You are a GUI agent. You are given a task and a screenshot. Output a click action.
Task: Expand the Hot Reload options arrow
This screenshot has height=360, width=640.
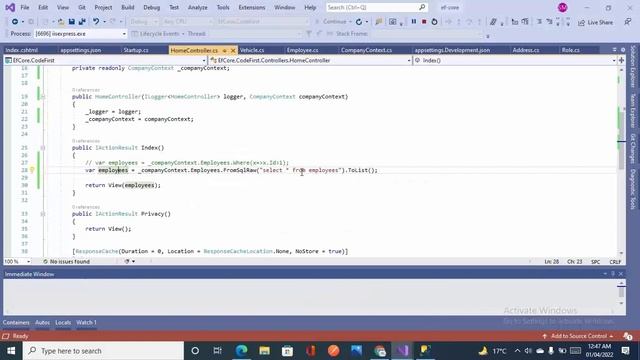coord(367,22)
